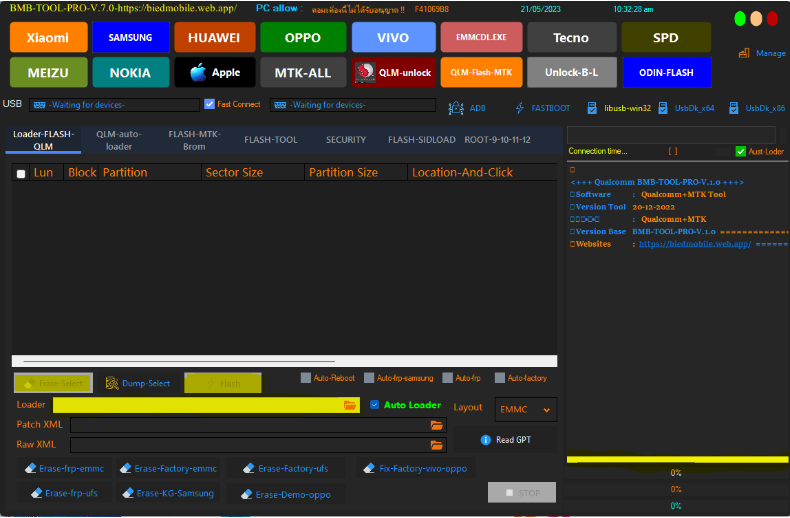
Task: Open the Layout EMMC dropdown
Action: [526, 410]
